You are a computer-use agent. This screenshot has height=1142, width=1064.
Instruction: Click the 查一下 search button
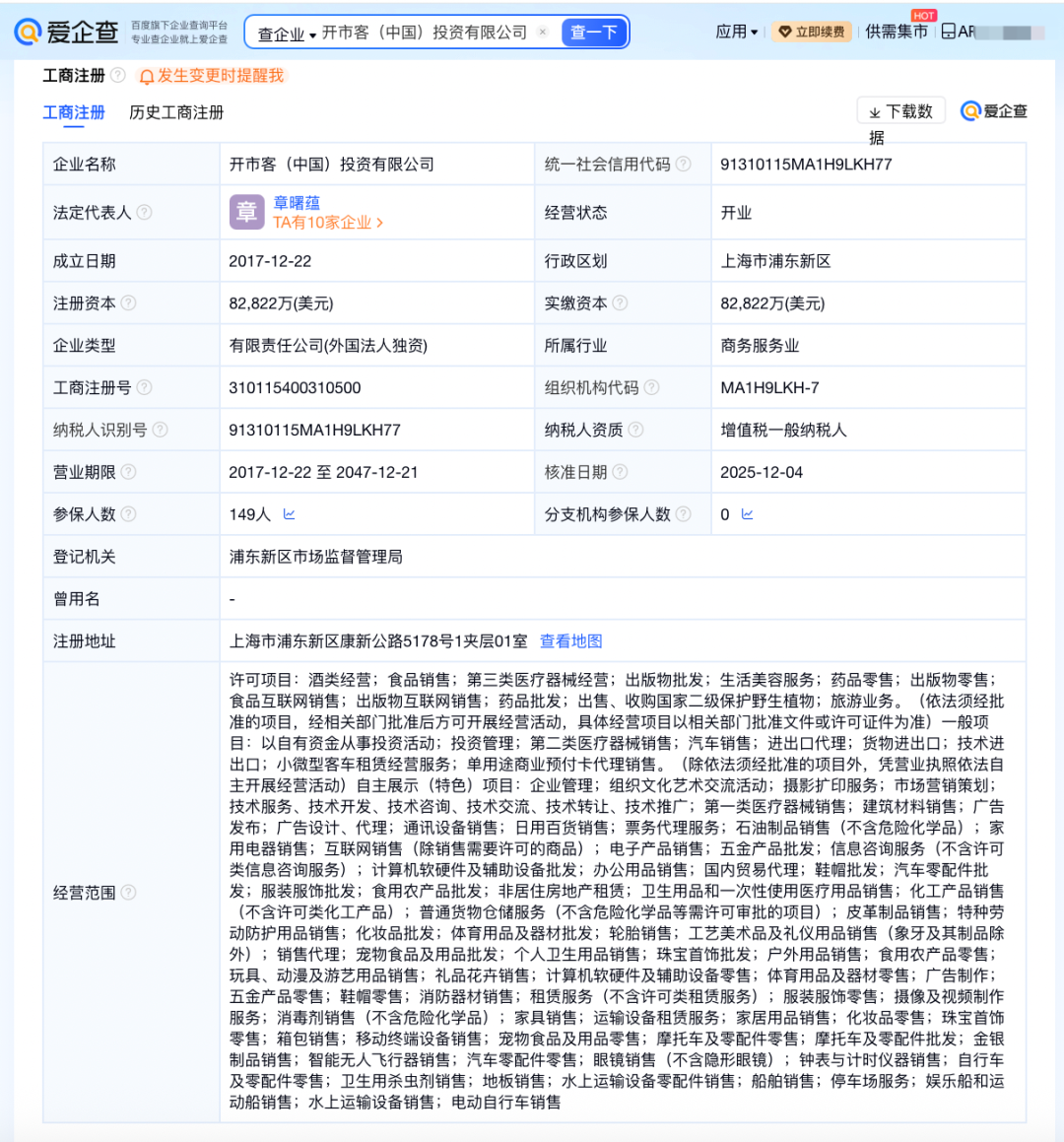pyautogui.click(x=594, y=33)
